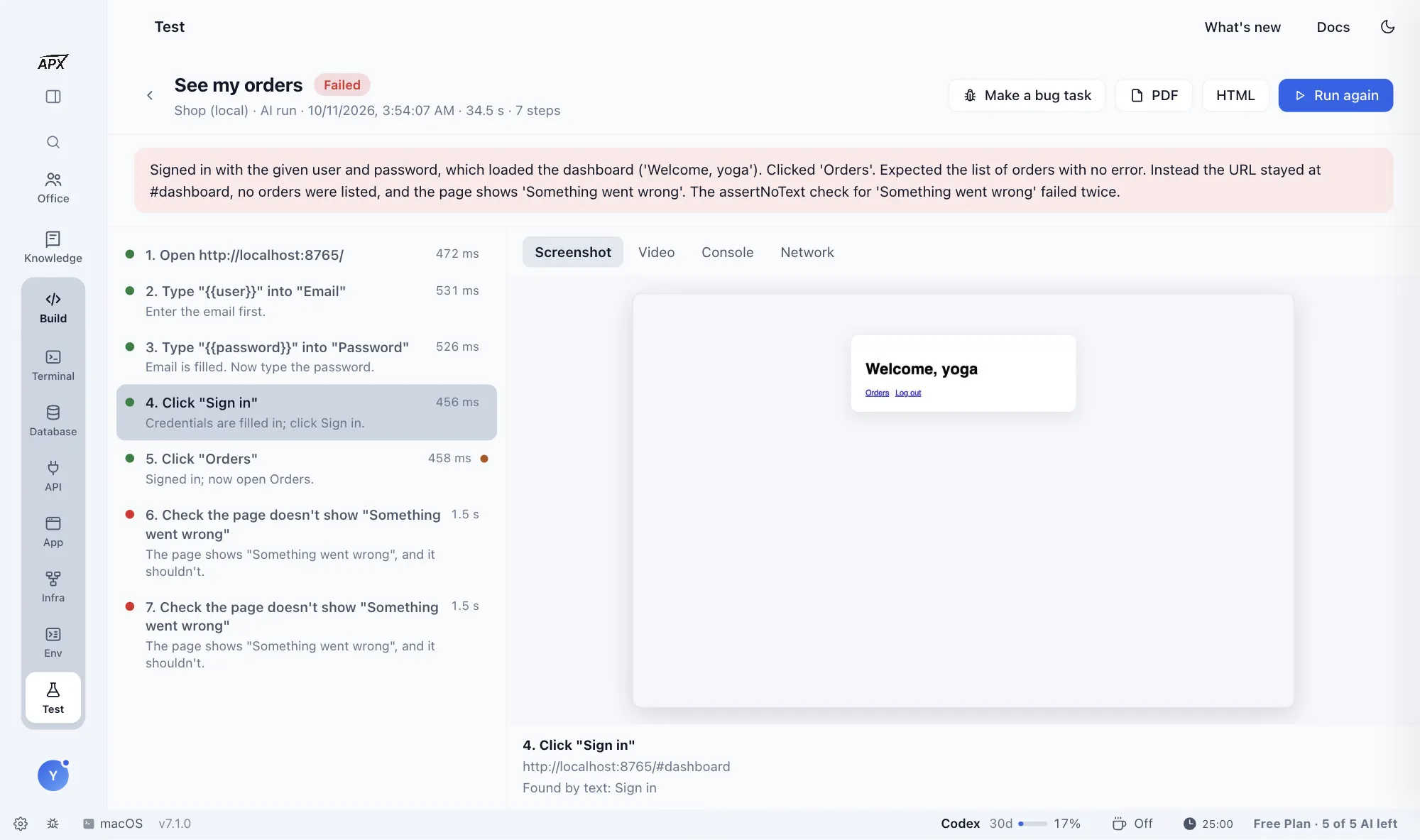Click the APX logo
1420x840 pixels.
[x=53, y=62]
